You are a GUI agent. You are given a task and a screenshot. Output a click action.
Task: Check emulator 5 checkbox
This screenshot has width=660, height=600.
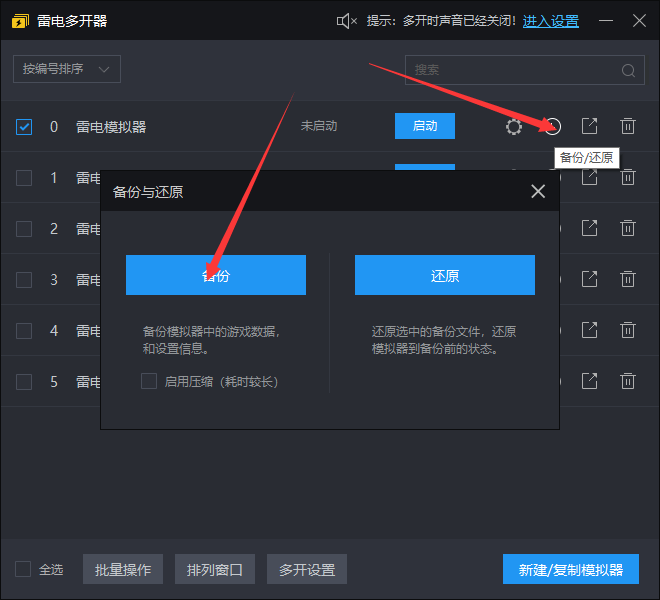point(24,382)
